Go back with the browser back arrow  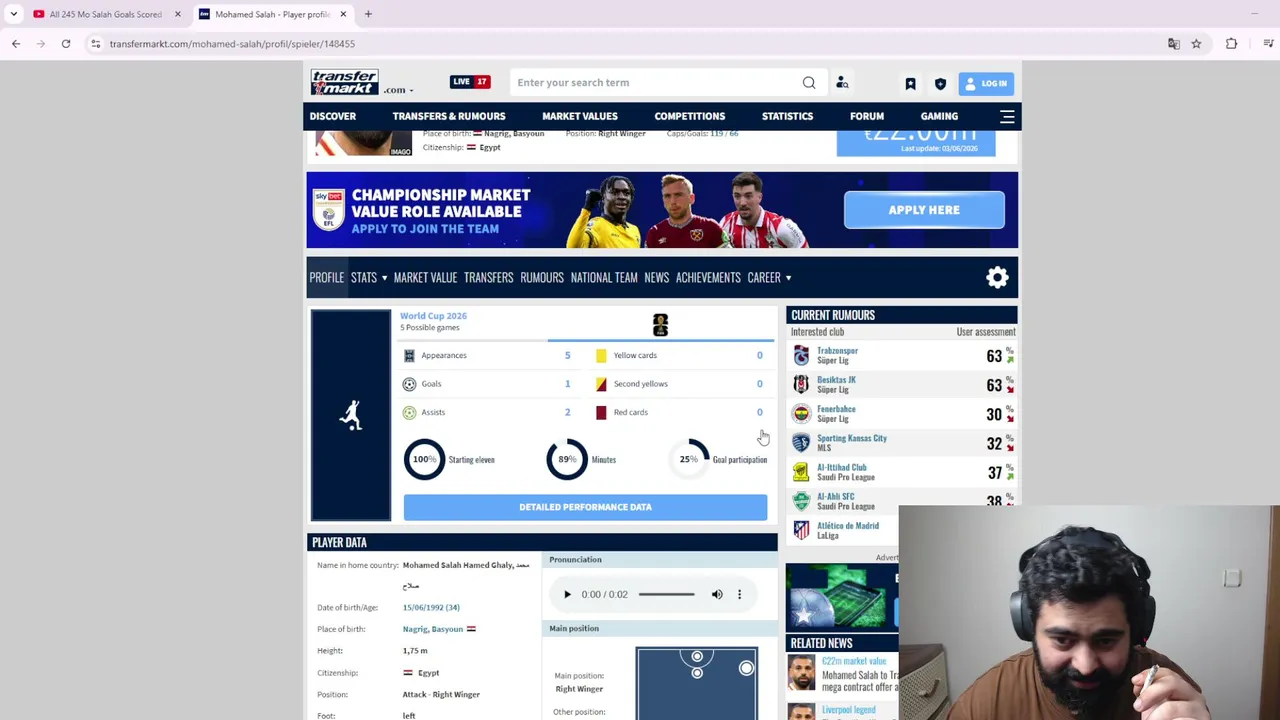click(16, 44)
